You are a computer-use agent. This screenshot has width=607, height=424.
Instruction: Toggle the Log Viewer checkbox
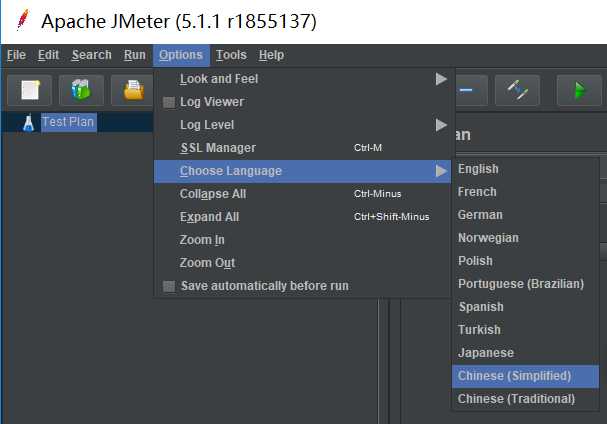pyautogui.click(x=169, y=102)
